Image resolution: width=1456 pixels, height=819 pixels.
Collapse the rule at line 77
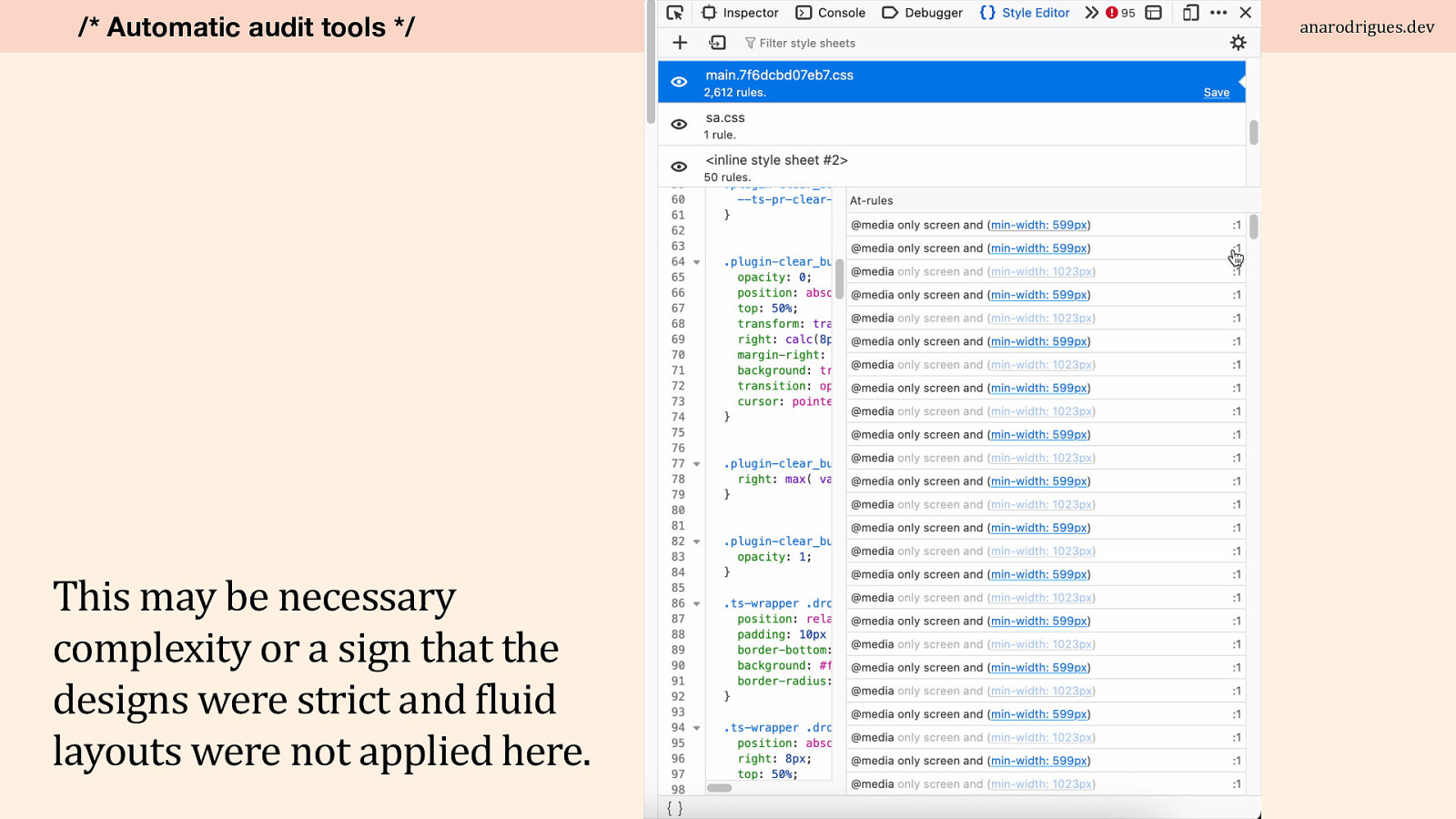point(697,464)
